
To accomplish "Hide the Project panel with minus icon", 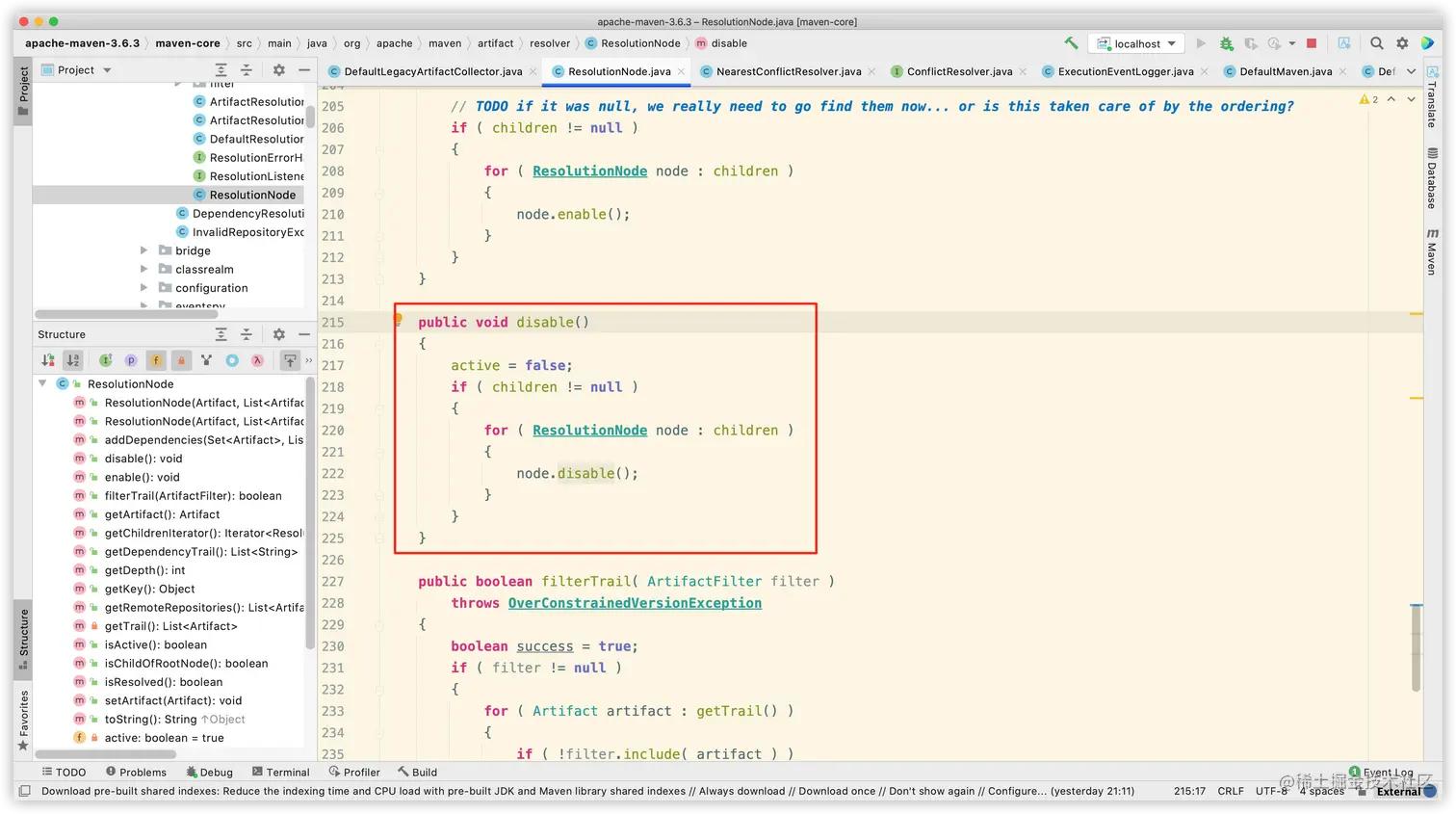I will (x=304, y=70).
